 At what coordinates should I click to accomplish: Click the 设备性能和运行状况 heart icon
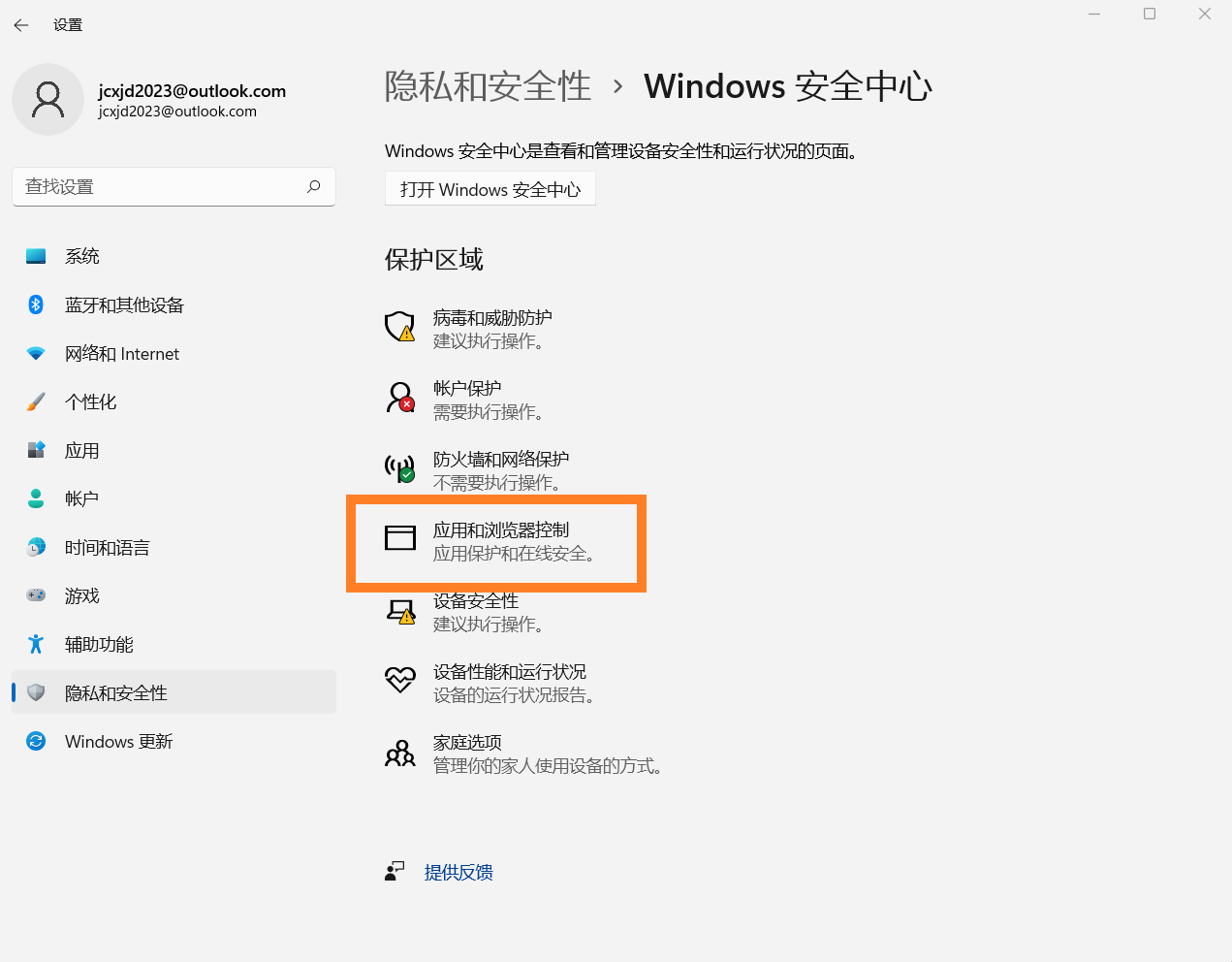[400, 680]
